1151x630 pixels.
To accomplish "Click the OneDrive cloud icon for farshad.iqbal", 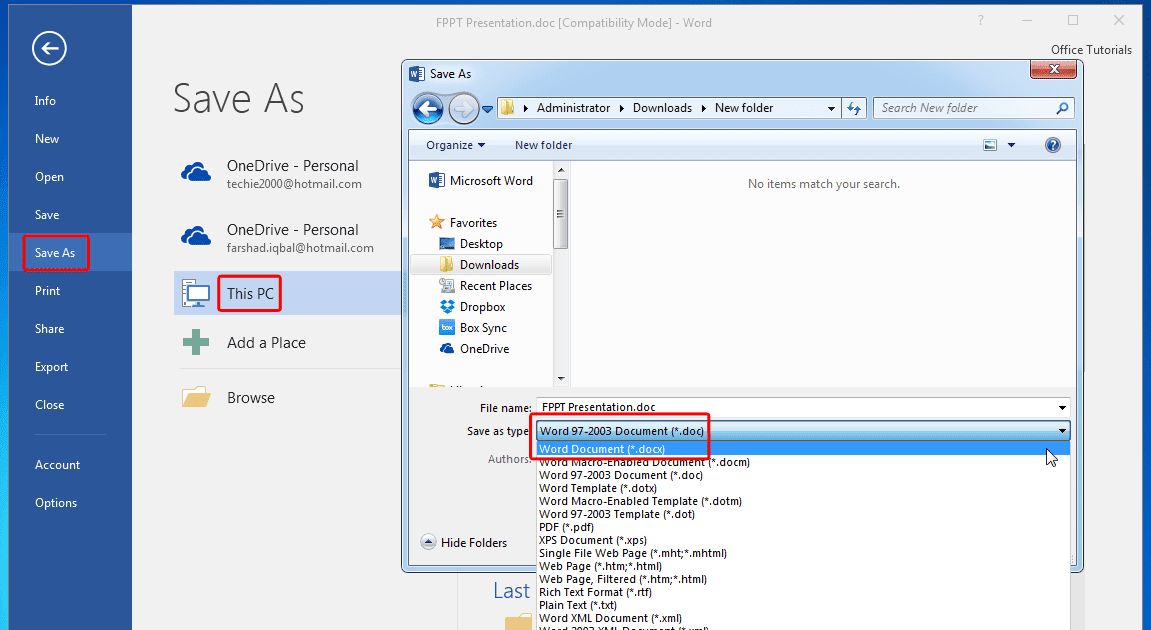I will (x=196, y=237).
